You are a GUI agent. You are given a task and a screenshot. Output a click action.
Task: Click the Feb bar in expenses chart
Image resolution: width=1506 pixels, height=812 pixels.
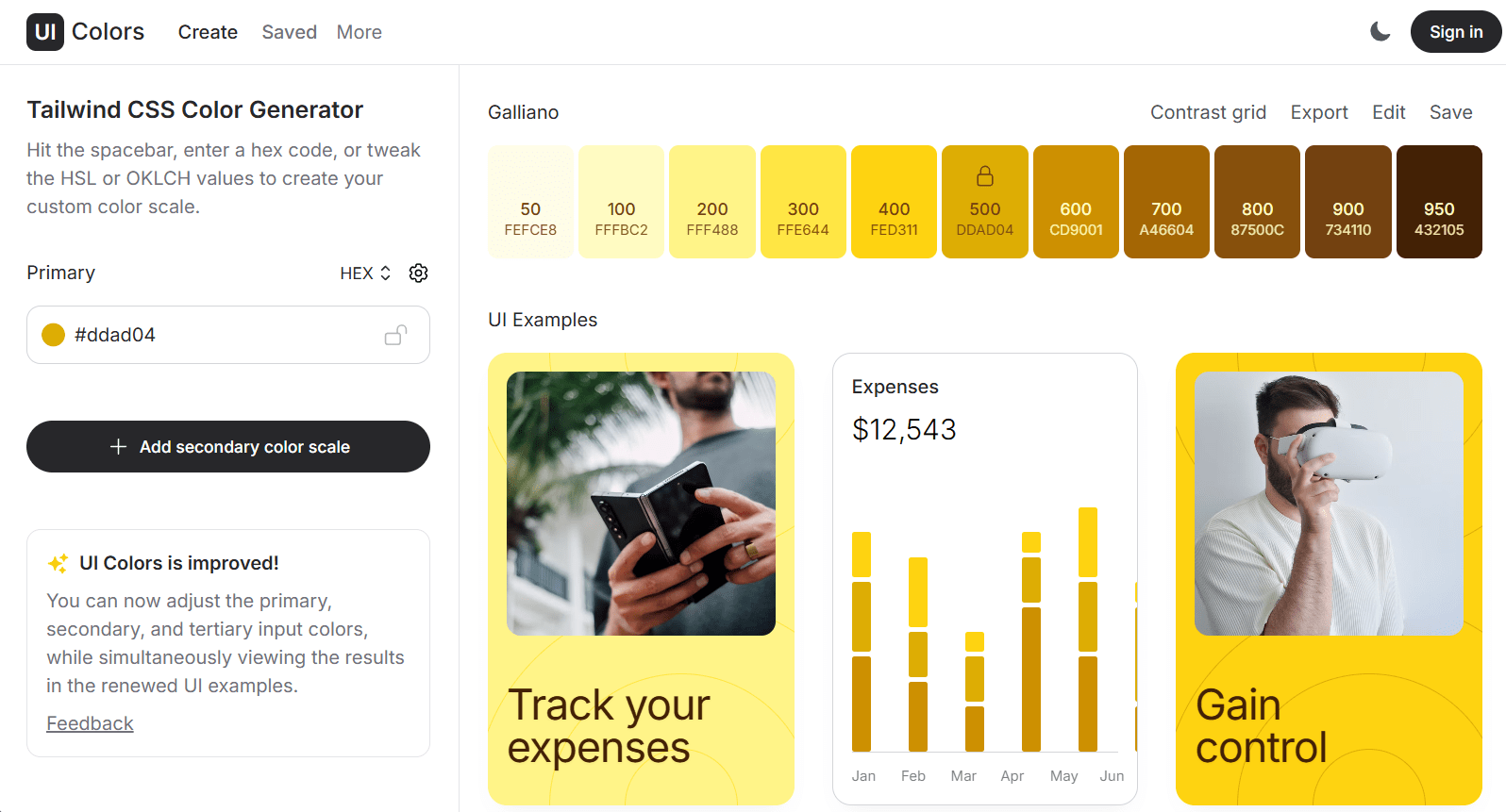918,655
